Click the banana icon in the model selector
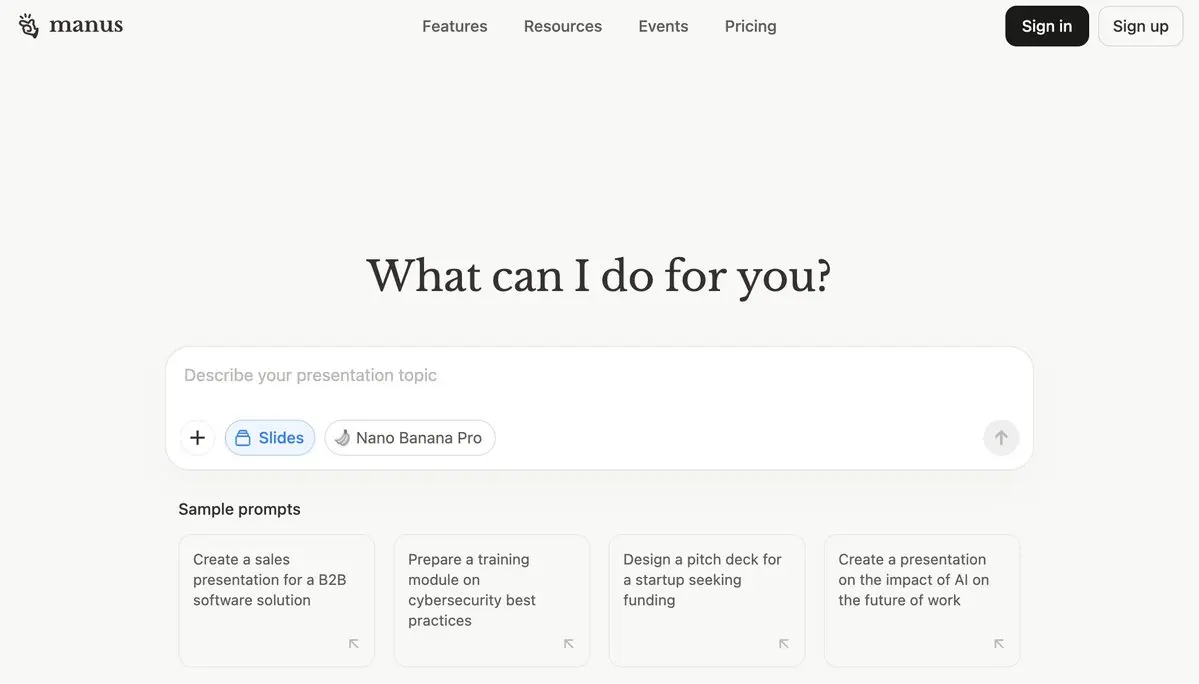The image size is (1199, 684). pyautogui.click(x=342, y=438)
